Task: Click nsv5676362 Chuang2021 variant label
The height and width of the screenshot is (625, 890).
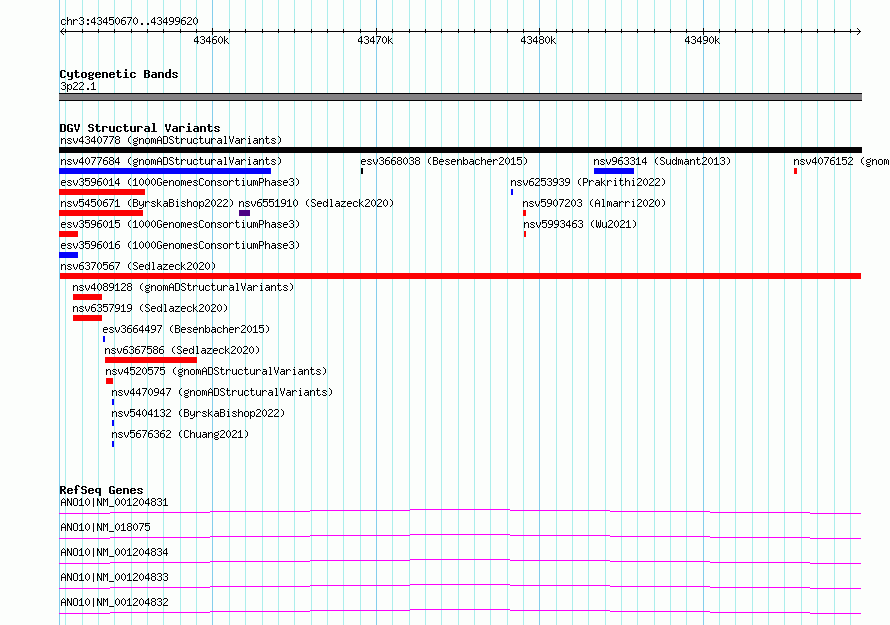Action: pyautogui.click(x=180, y=434)
